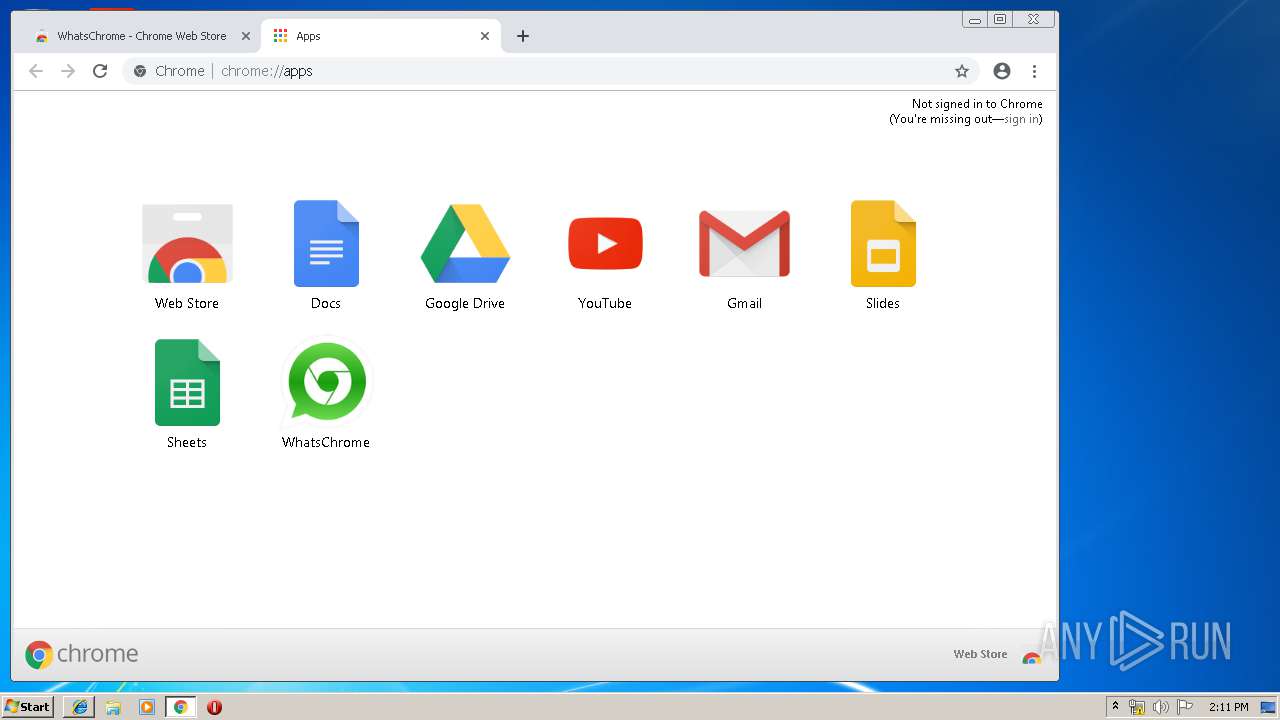Click the Google Drive label text

click(465, 303)
